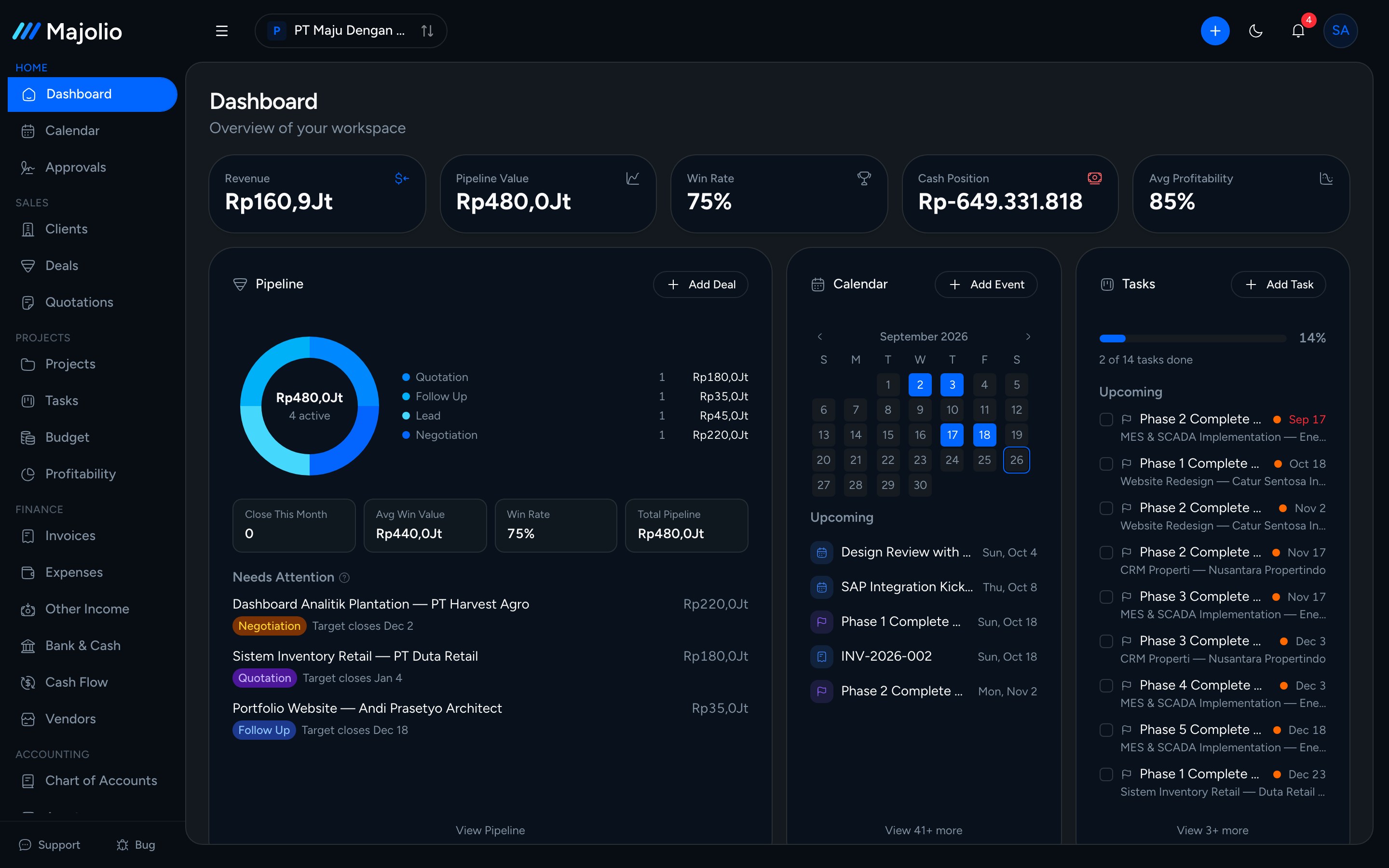The image size is (1389, 868).
Task: Click the Bug report icon
Action: click(x=136, y=845)
